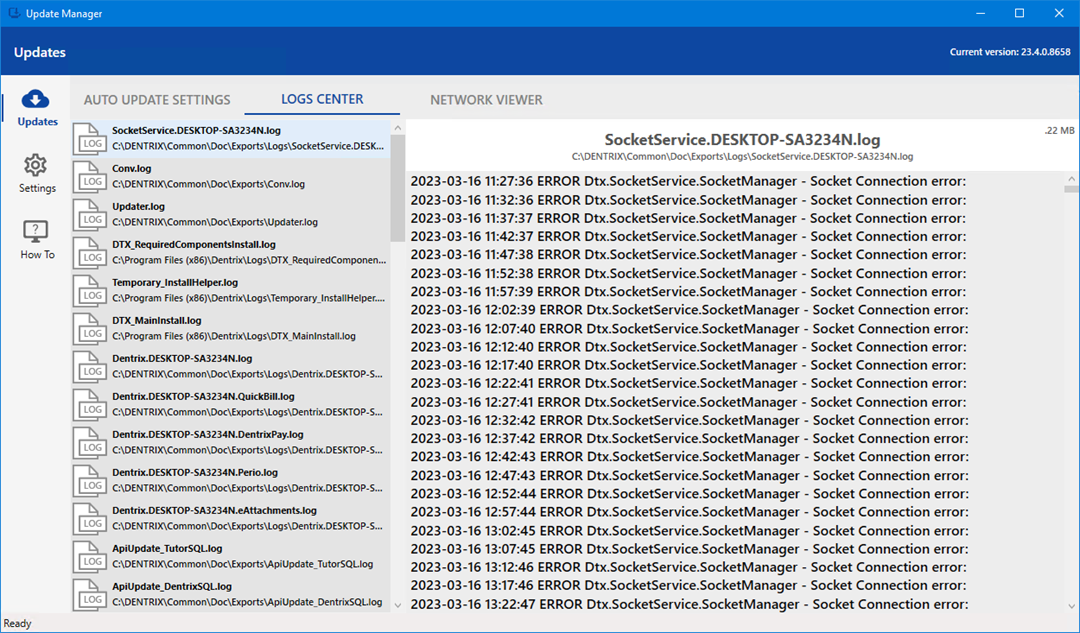1080x633 pixels.
Task: Click the Update Manager title bar app icon
Action: coord(14,13)
